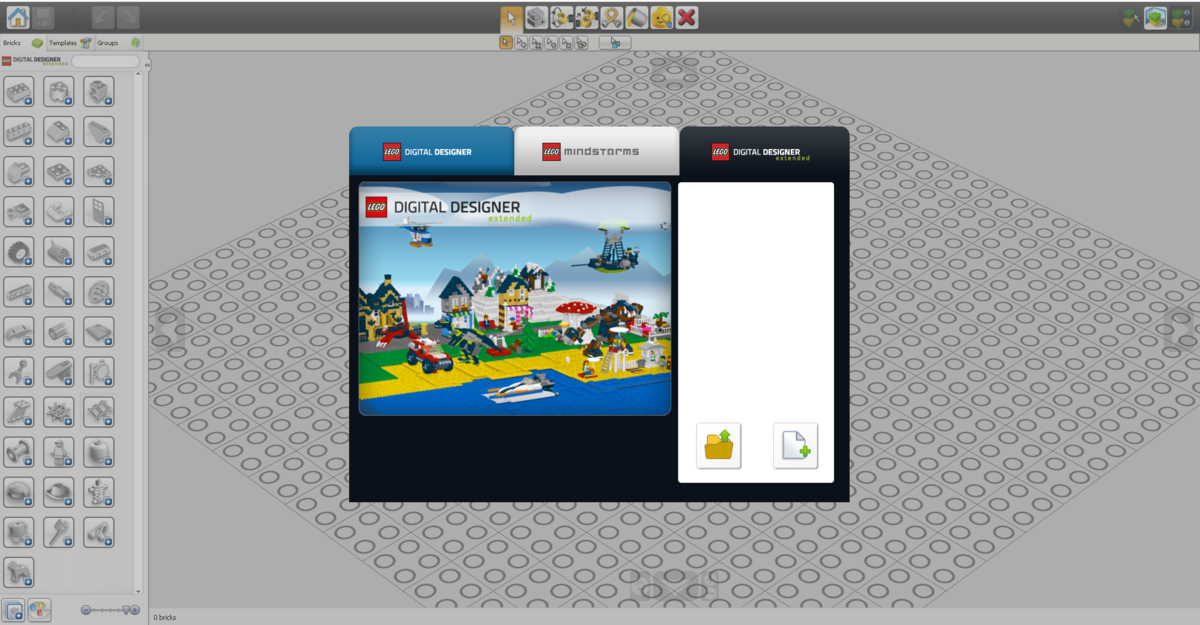The image size is (1200, 625).
Task: Choose the second selection sub-tool option
Action: 521,42
